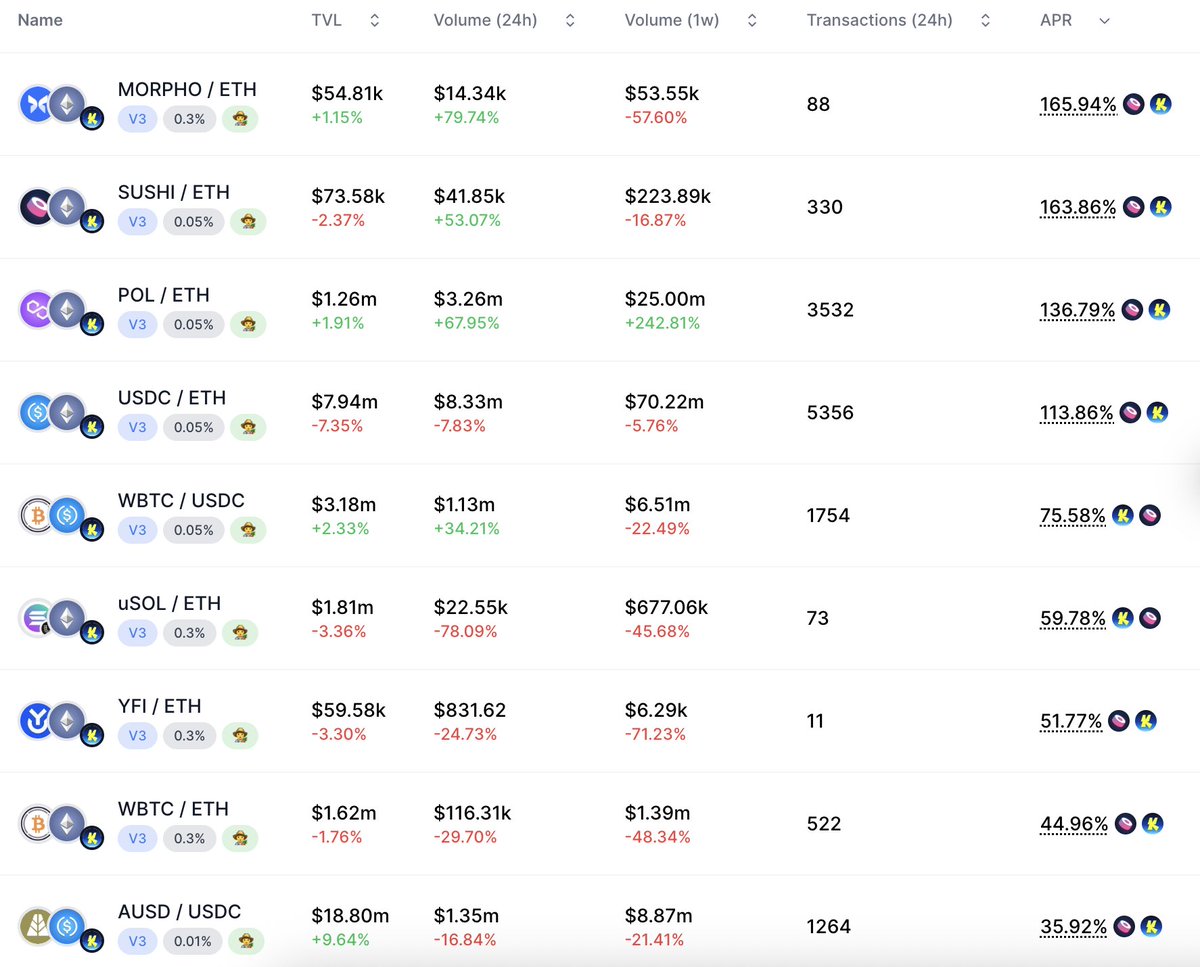This screenshot has height=967, width=1200.
Task: Click farmer emoji badge in POL / ETH row
Action: [x=248, y=325]
